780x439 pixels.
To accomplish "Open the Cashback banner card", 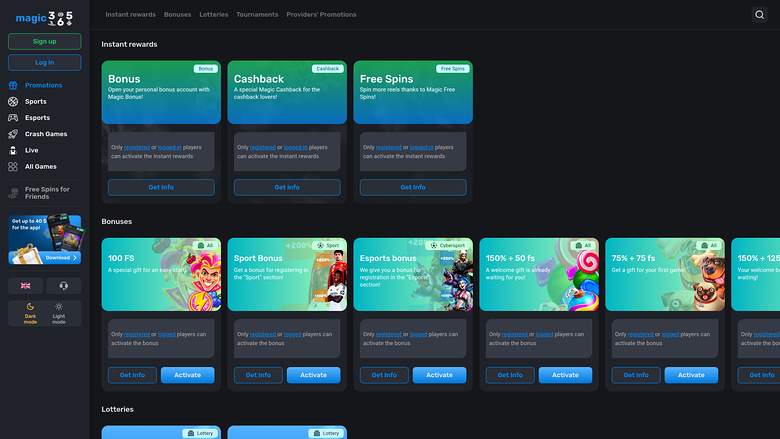I will [x=287, y=92].
